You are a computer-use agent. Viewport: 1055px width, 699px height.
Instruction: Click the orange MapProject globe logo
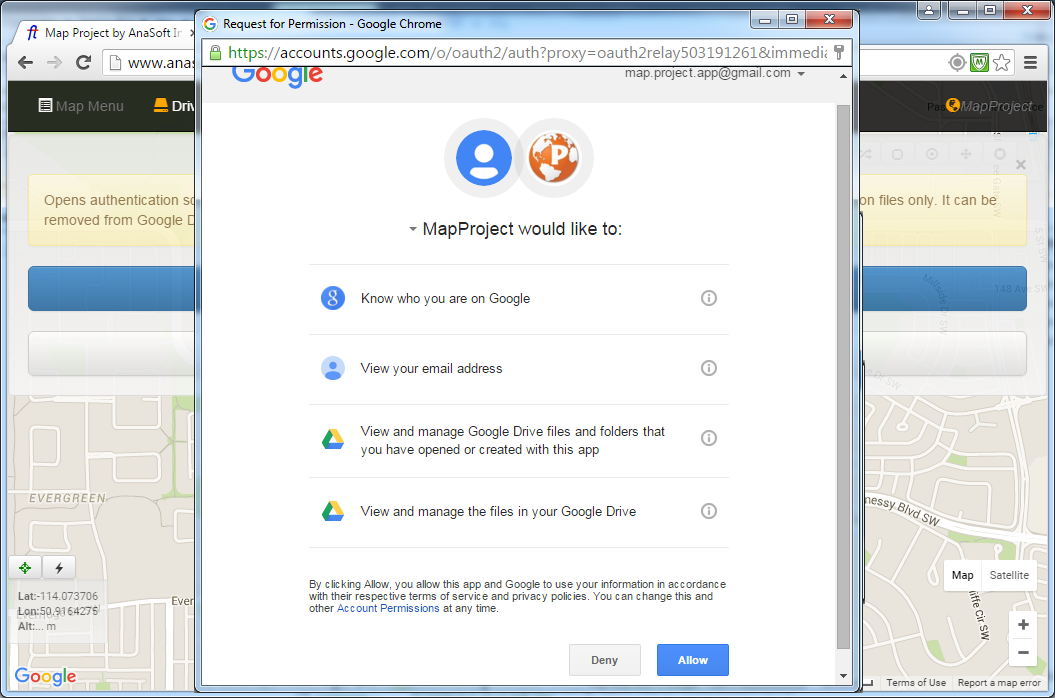tap(554, 158)
